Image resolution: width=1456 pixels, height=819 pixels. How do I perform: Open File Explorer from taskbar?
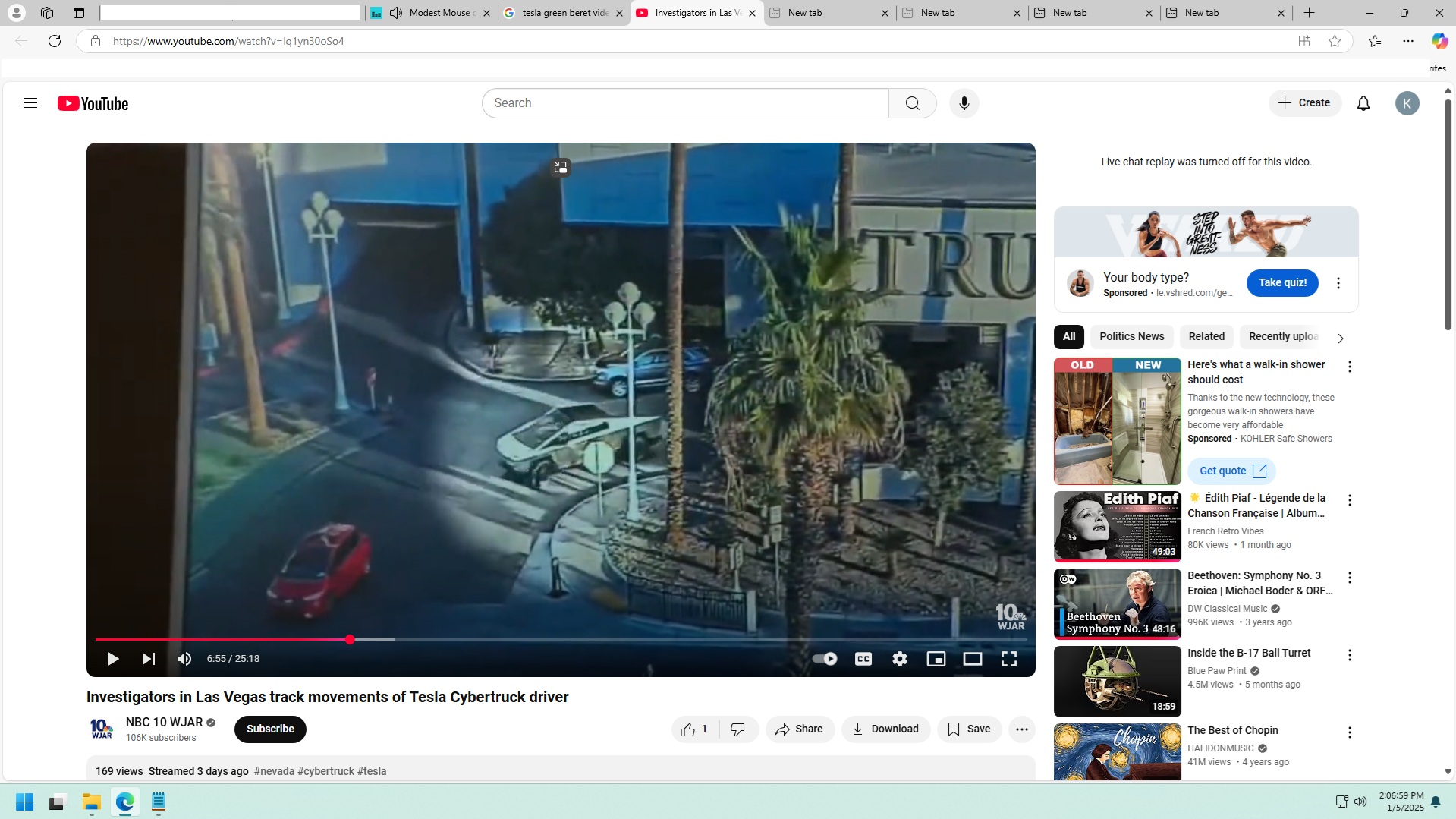(x=91, y=802)
